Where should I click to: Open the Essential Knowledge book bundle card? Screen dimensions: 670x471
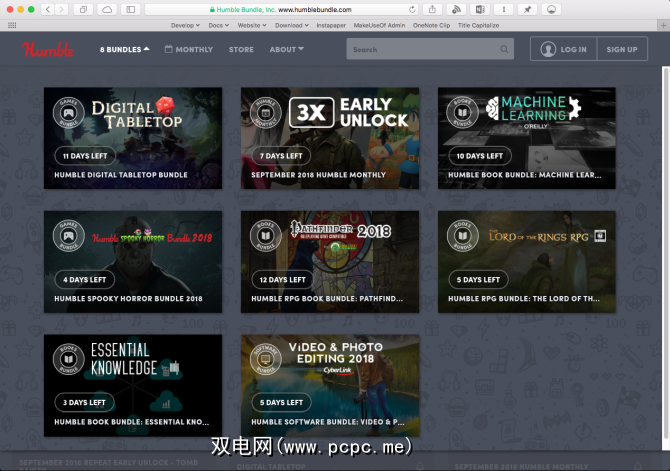(132, 385)
